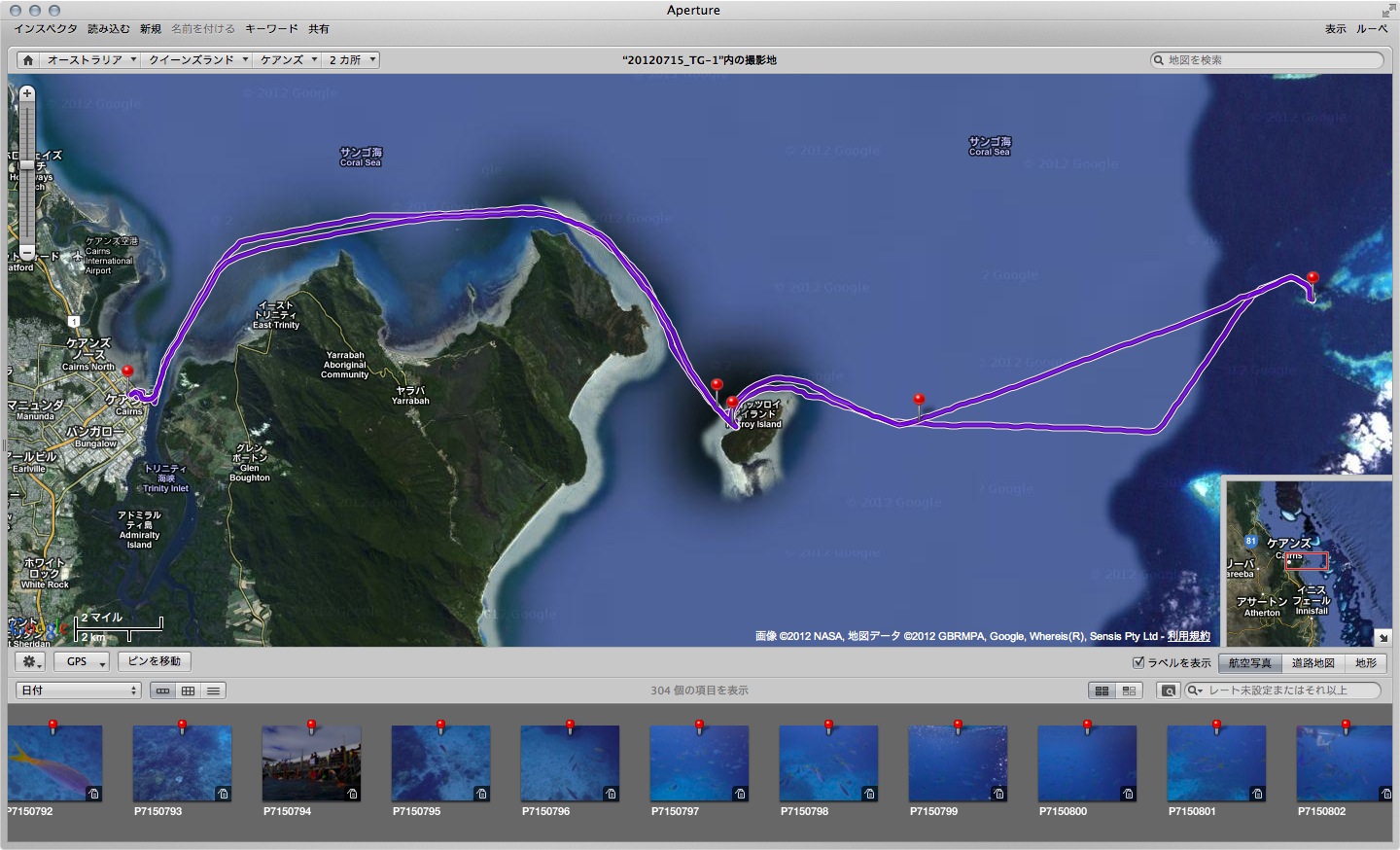This screenshot has height=850, width=1400.
Task: Open the ケアンズ city dropdown
Action: click(x=288, y=60)
